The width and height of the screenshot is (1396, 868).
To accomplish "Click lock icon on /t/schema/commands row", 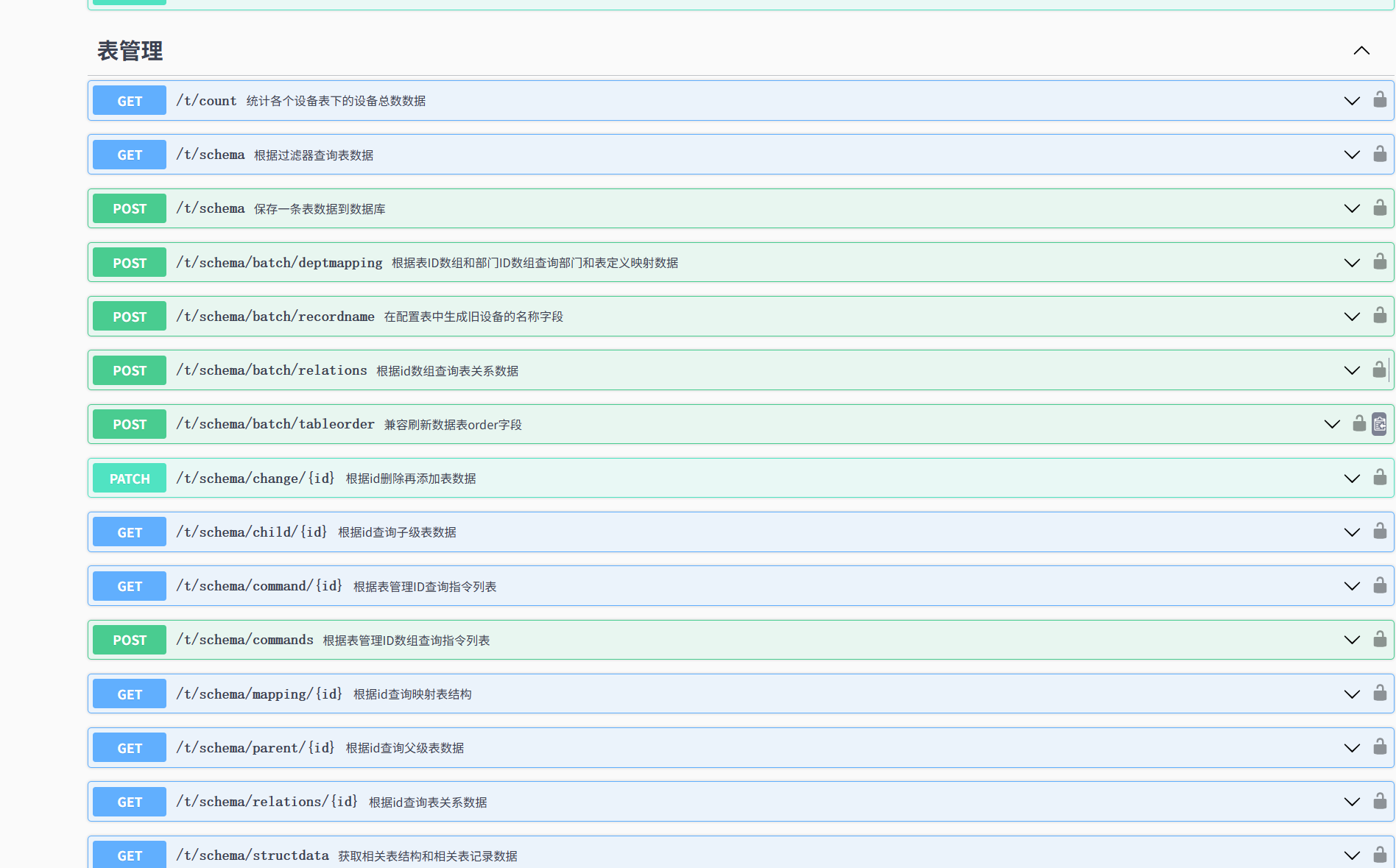I will point(1380,640).
